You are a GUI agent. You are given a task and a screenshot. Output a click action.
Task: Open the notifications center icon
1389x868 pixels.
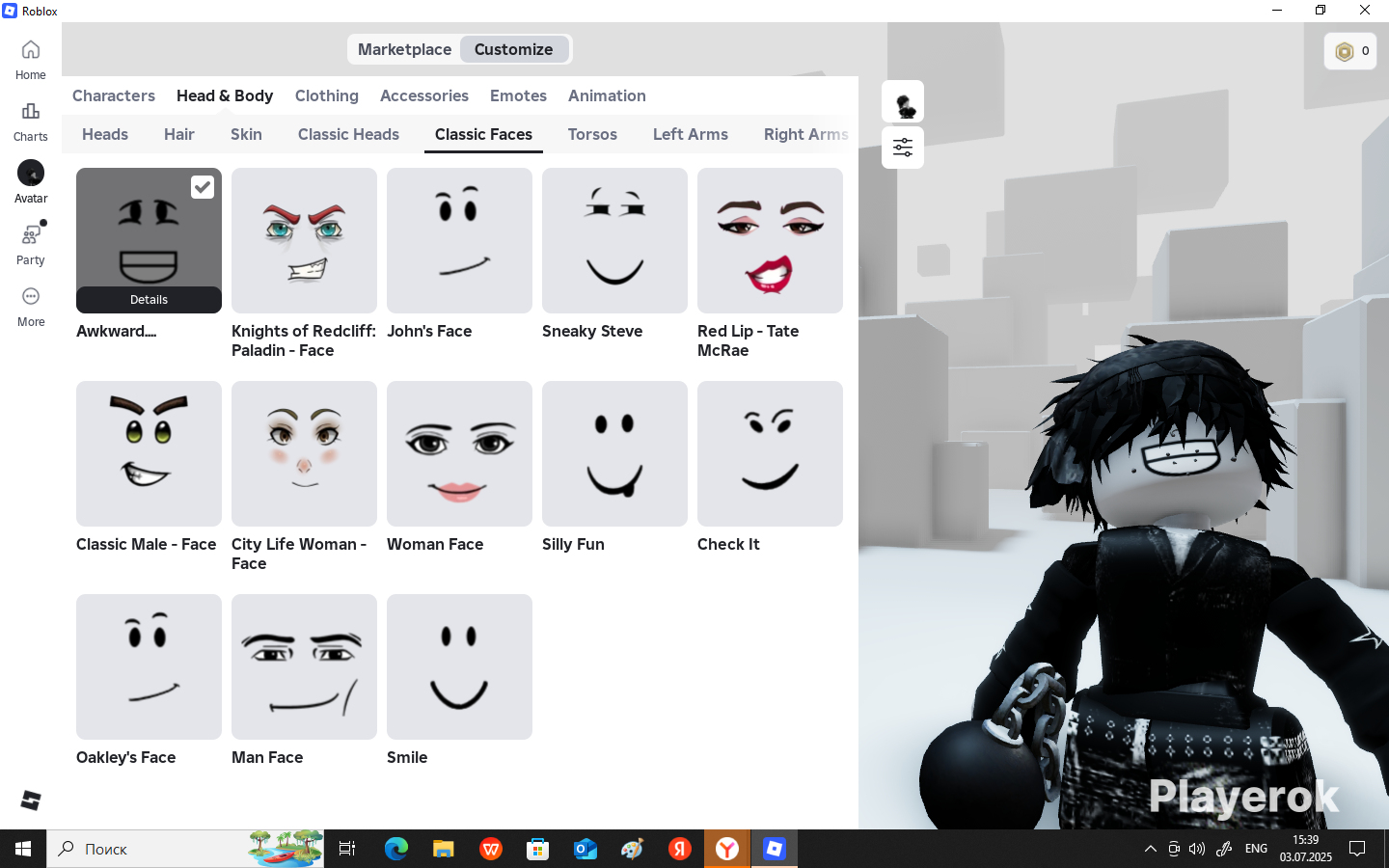1357,849
